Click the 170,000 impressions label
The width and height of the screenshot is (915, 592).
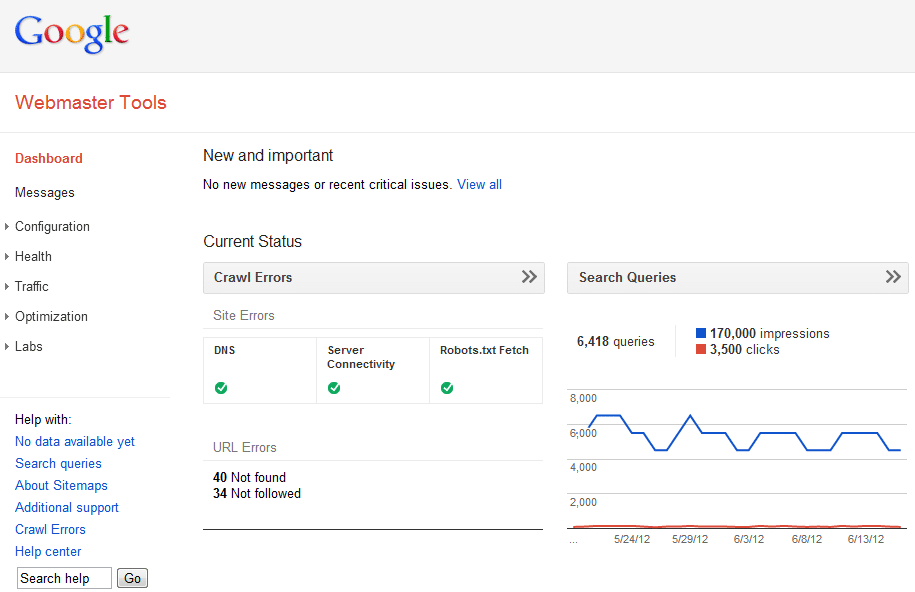769,333
